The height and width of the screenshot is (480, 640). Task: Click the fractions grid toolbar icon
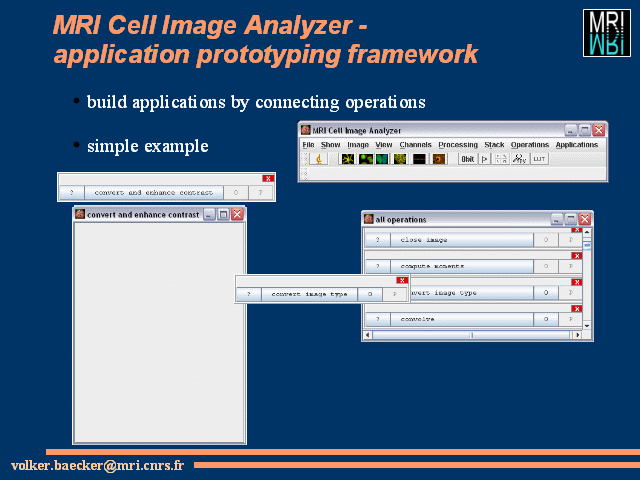click(501, 159)
